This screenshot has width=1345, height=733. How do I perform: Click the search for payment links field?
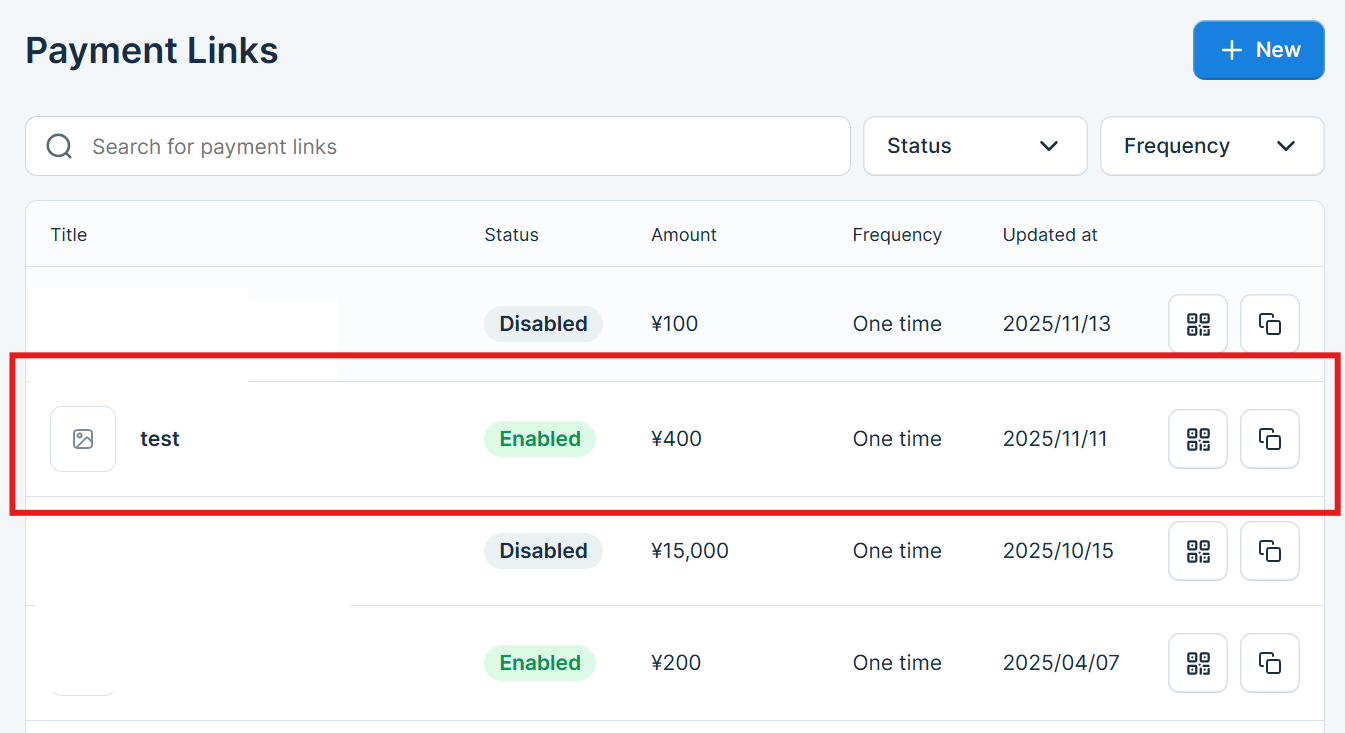tap(460, 147)
